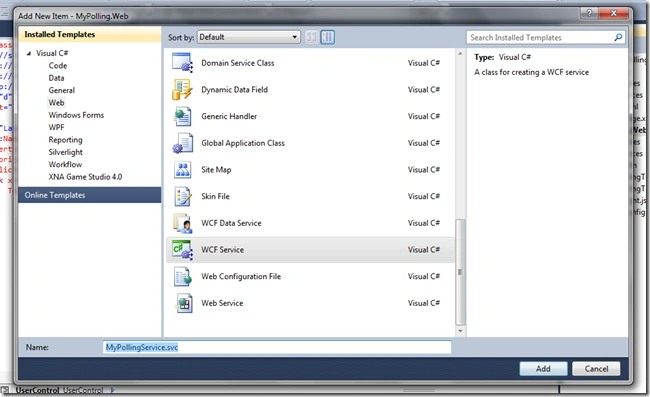Open the Sort by Default dropdown
The height and width of the screenshot is (397, 650).
[248, 37]
